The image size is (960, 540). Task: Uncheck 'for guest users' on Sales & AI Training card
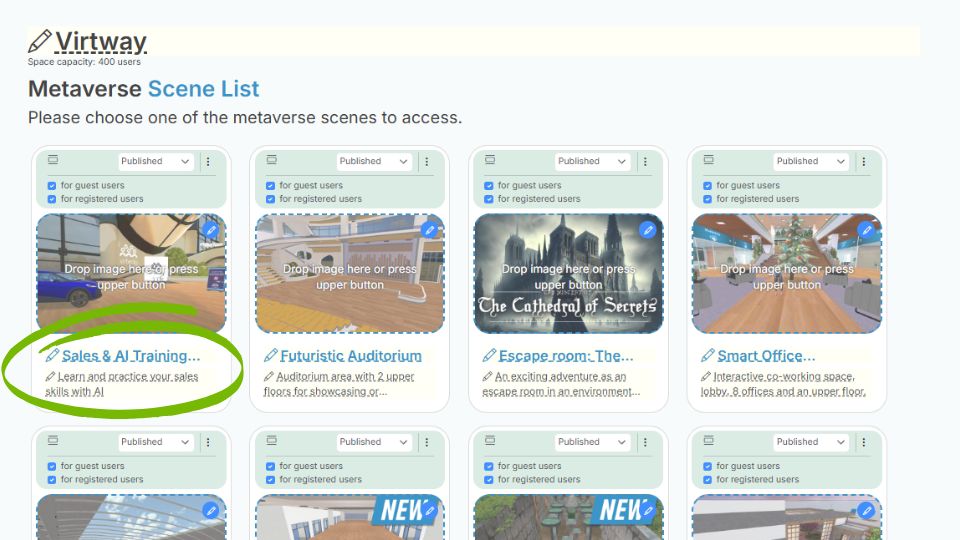tap(52, 186)
